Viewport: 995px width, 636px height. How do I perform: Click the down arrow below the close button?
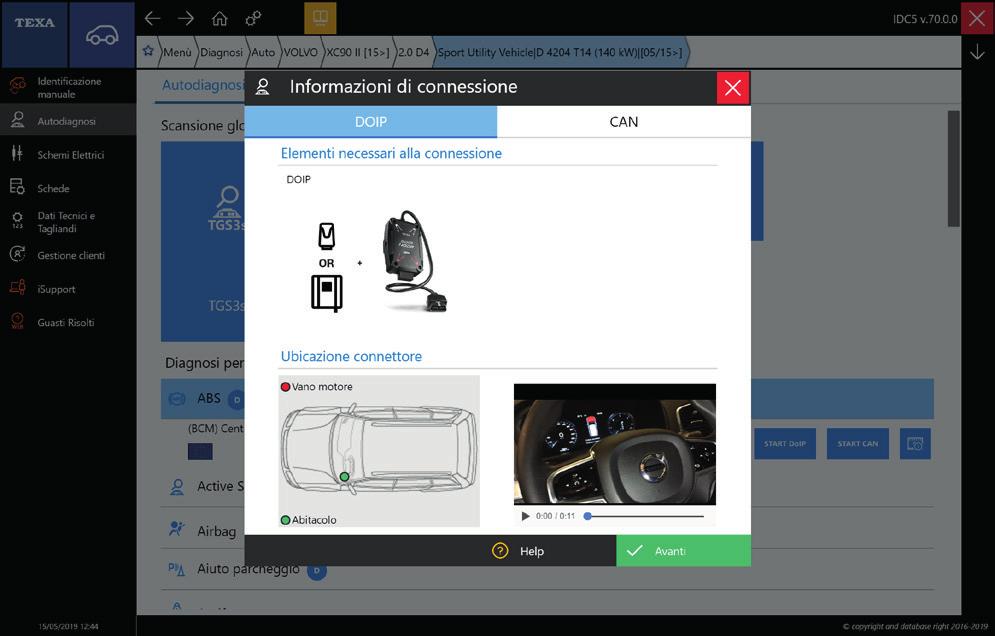click(977, 53)
